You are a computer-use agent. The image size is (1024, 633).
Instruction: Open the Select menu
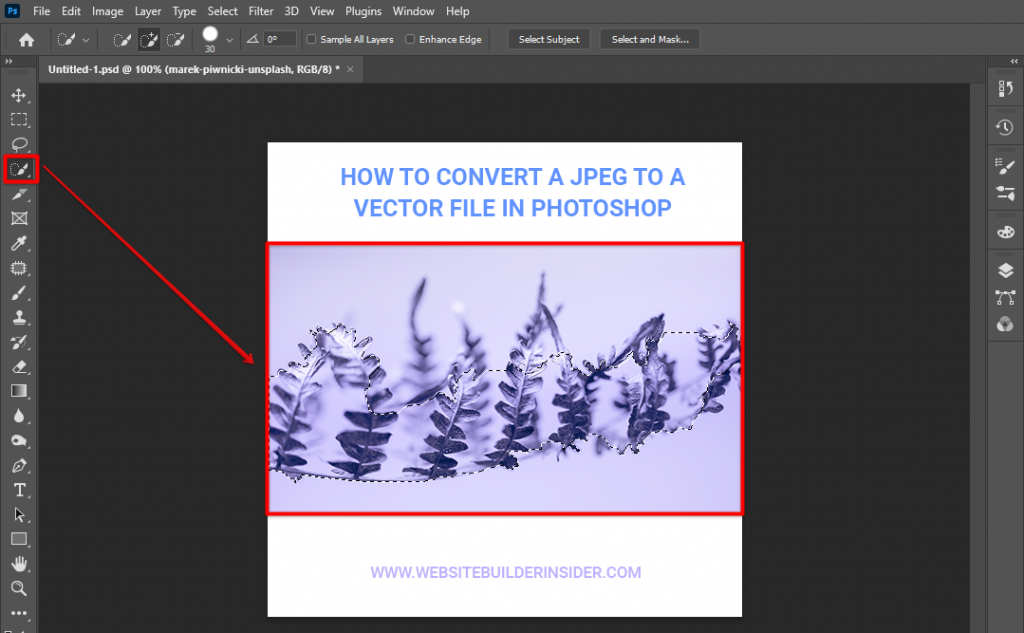coord(222,11)
